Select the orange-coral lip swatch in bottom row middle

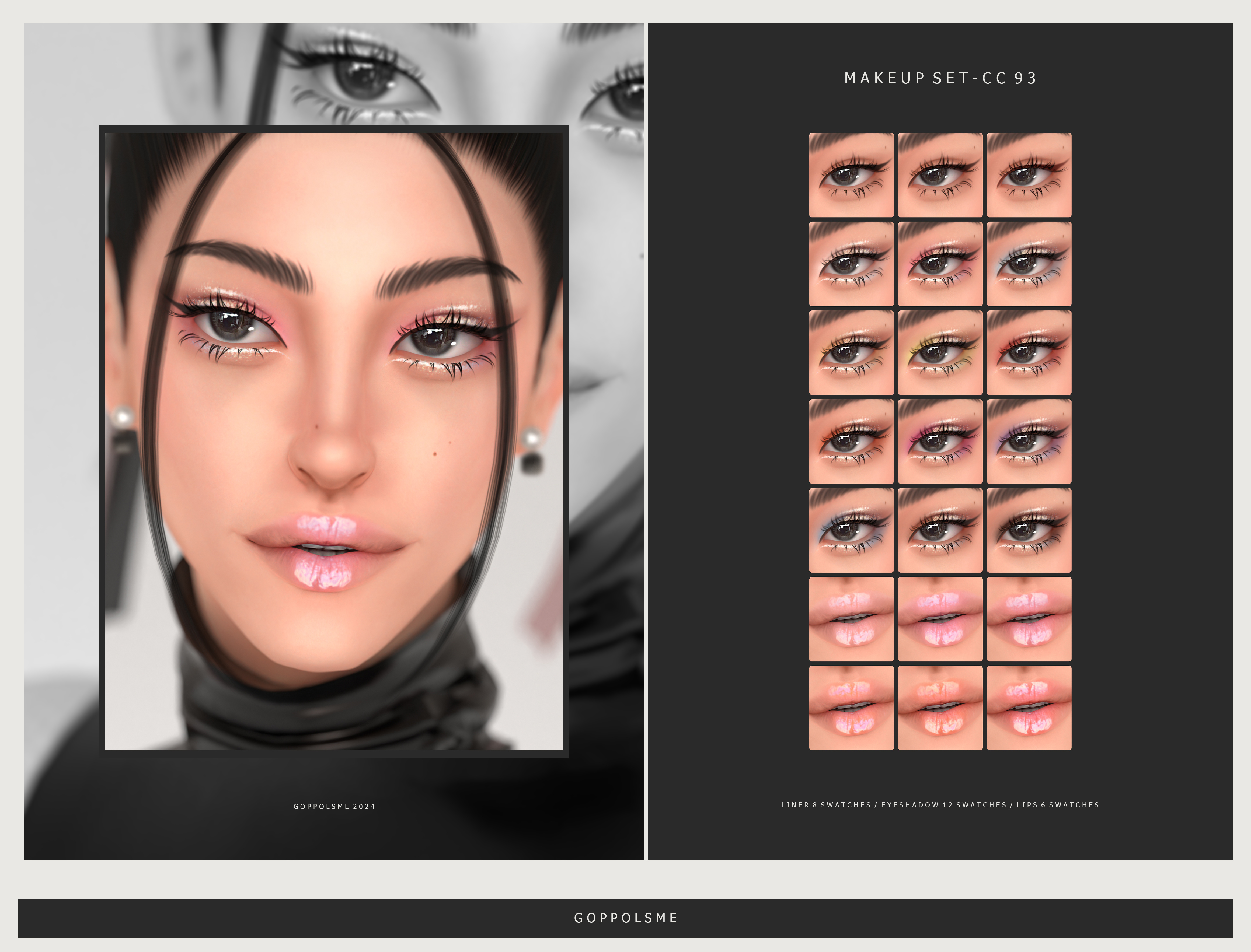940,708
